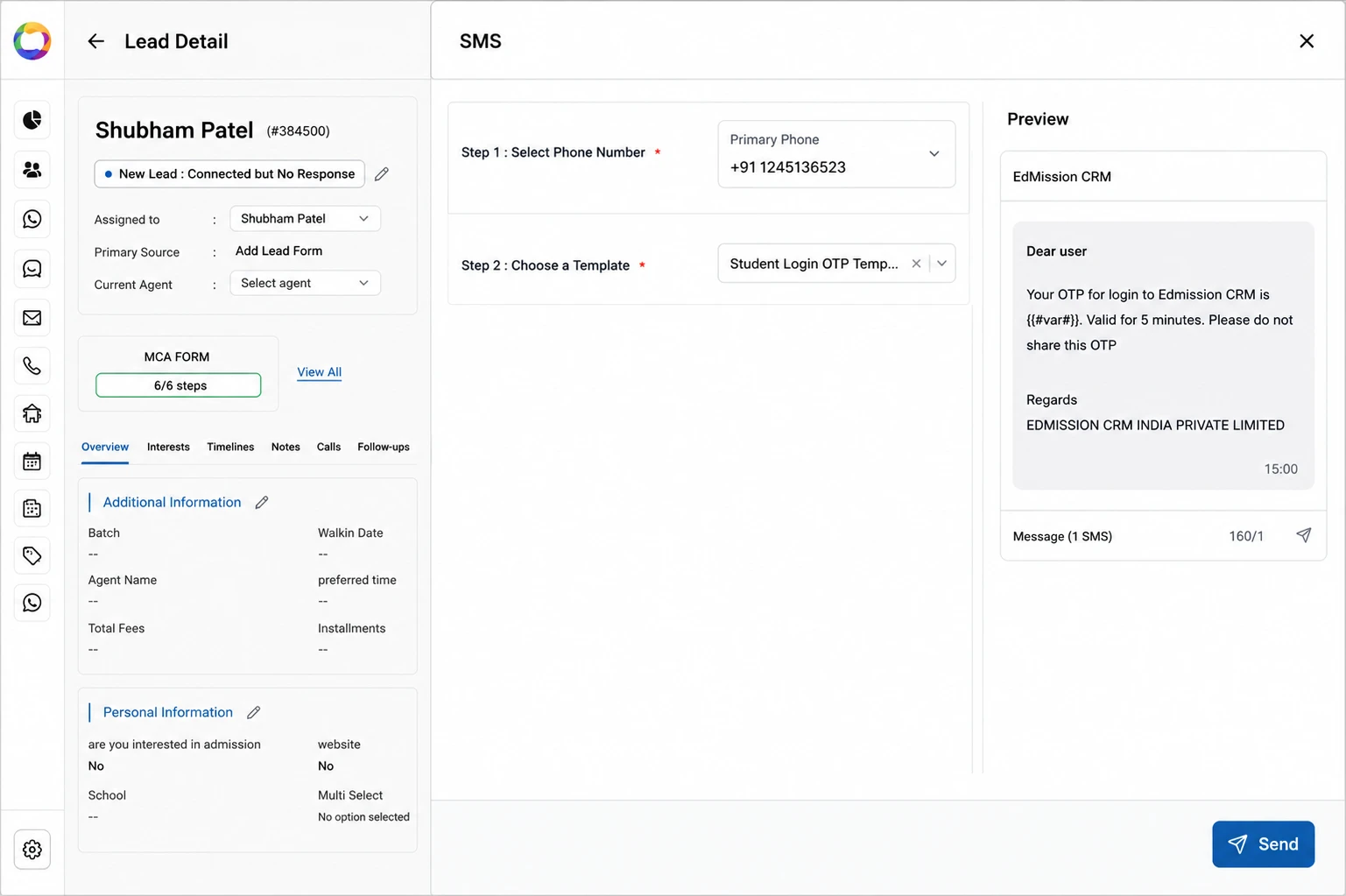Image resolution: width=1346 pixels, height=896 pixels.
Task: Click the paper plane icon in preview
Action: coord(1304,535)
